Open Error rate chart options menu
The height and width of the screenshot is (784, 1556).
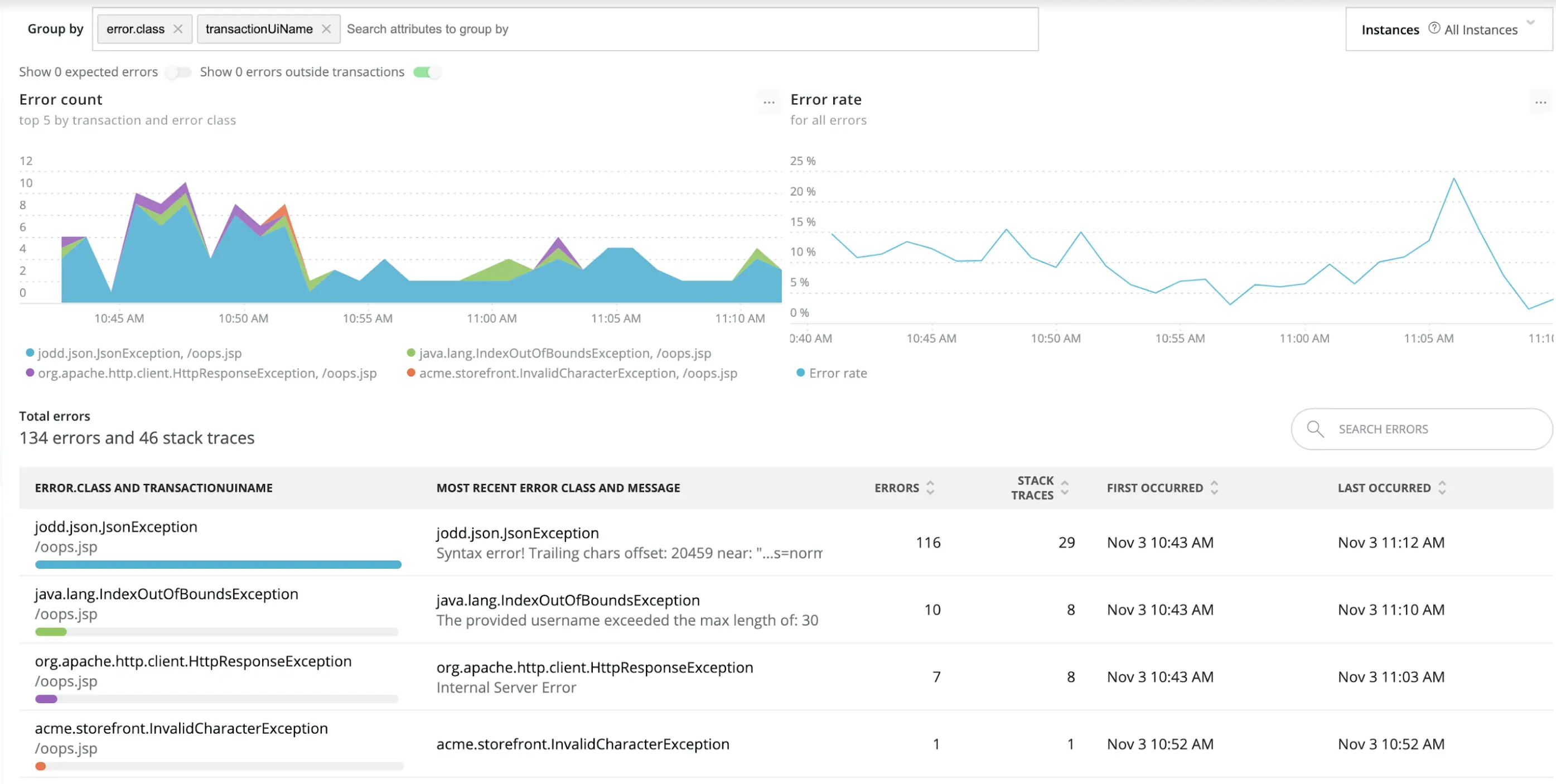[x=1540, y=102]
